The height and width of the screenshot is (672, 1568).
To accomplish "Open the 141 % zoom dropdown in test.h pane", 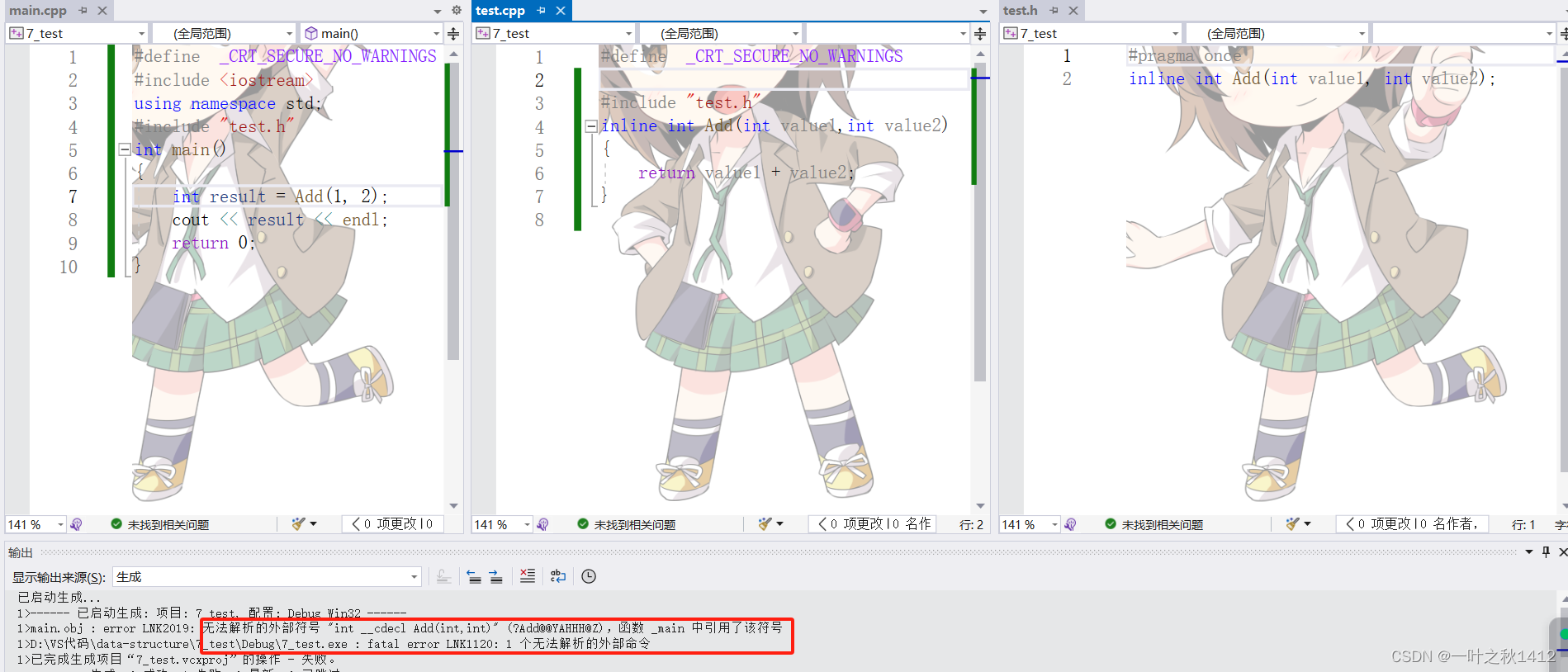I will [x=1030, y=524].
